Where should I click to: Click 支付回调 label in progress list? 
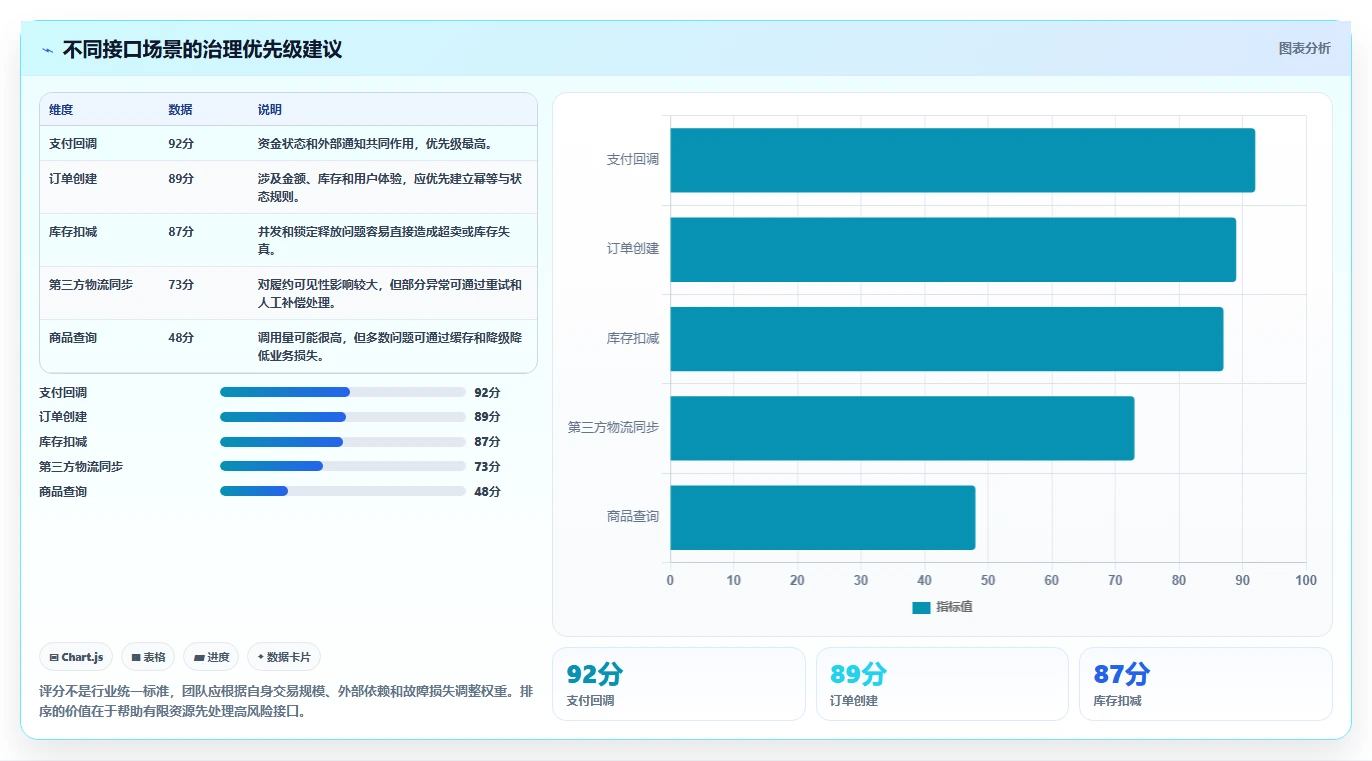tap(63, 393)
